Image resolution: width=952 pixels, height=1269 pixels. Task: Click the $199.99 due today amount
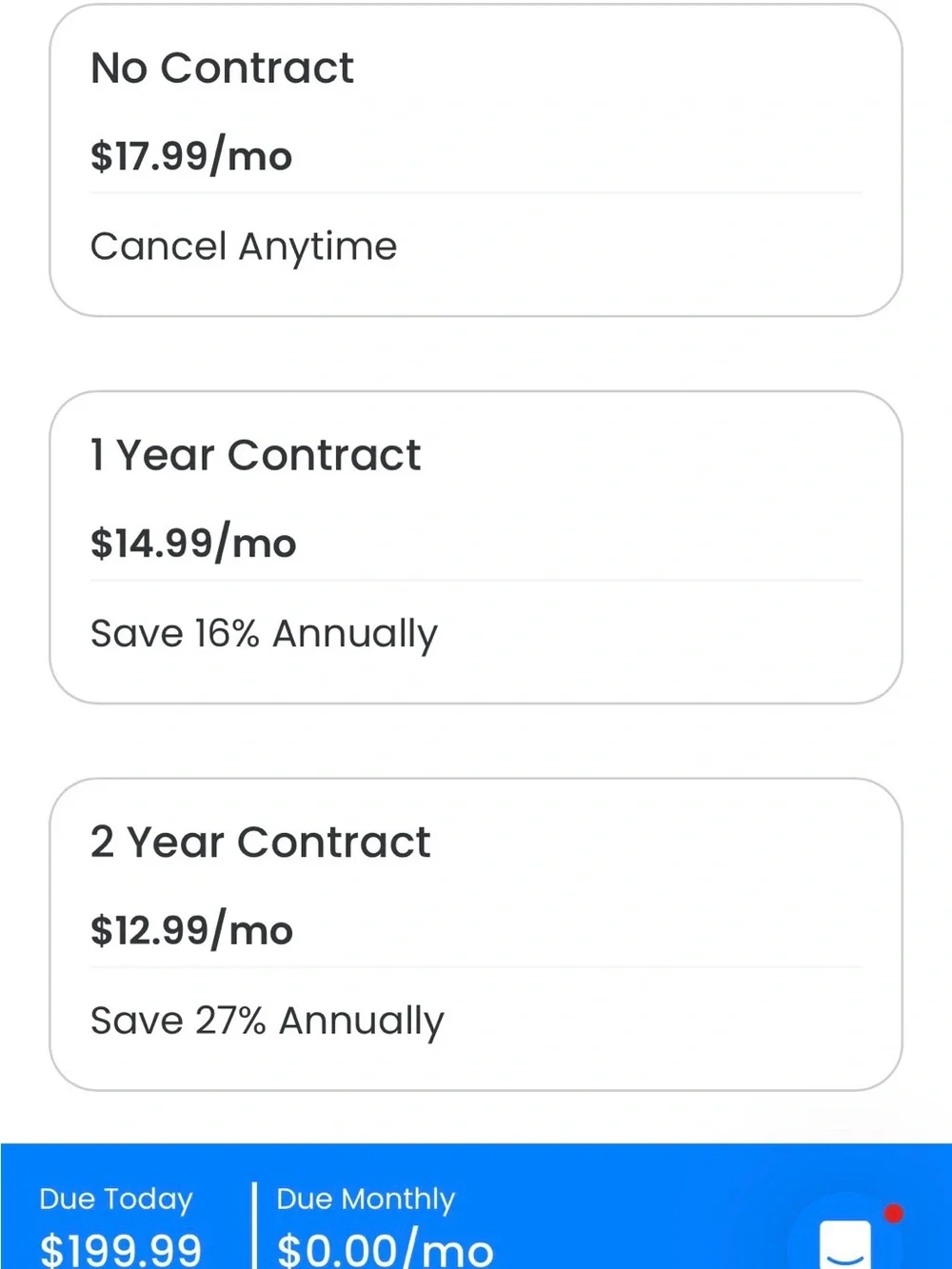coord(121,1248)
